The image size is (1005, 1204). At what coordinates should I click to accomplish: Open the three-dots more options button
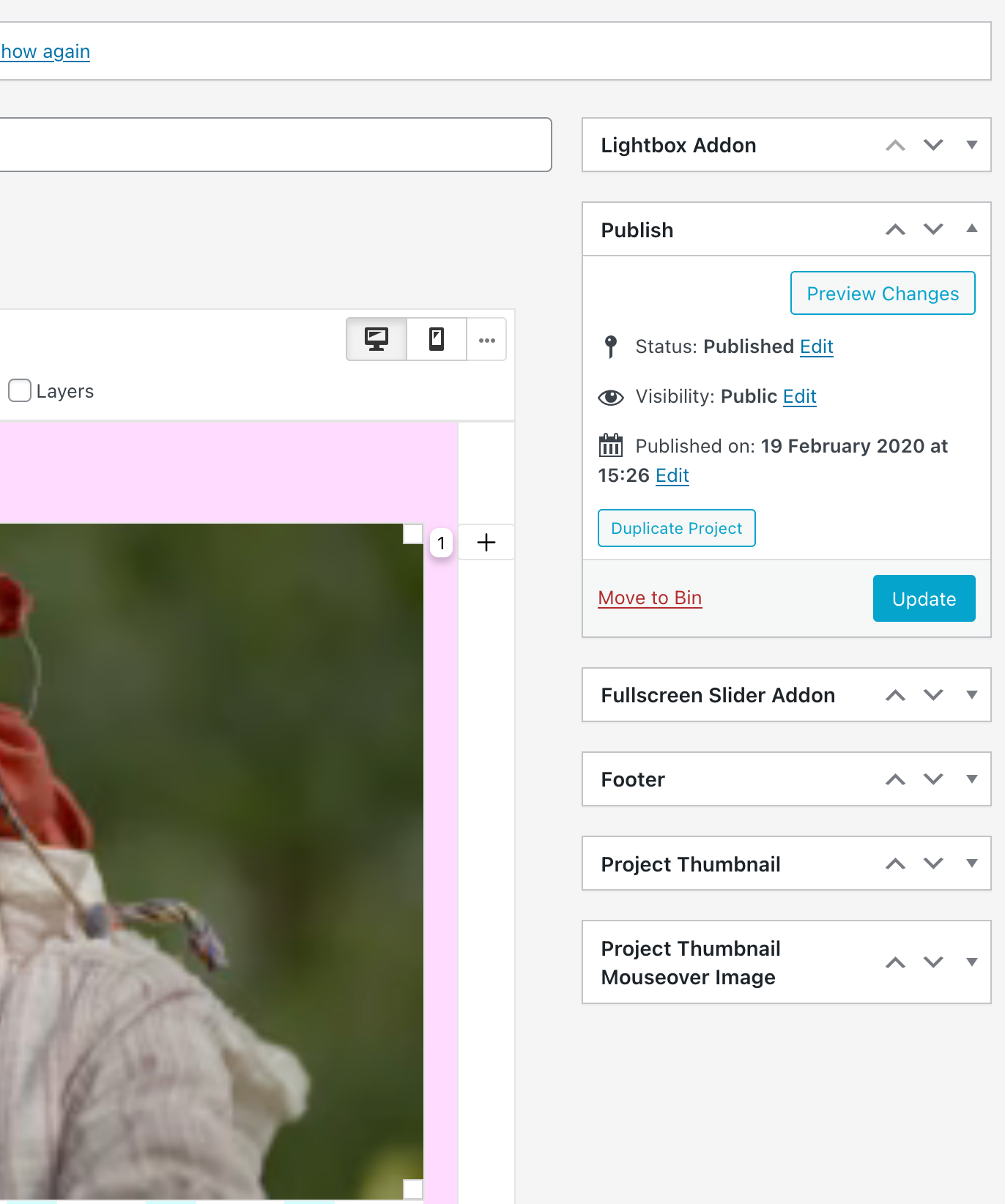(486, 340)
